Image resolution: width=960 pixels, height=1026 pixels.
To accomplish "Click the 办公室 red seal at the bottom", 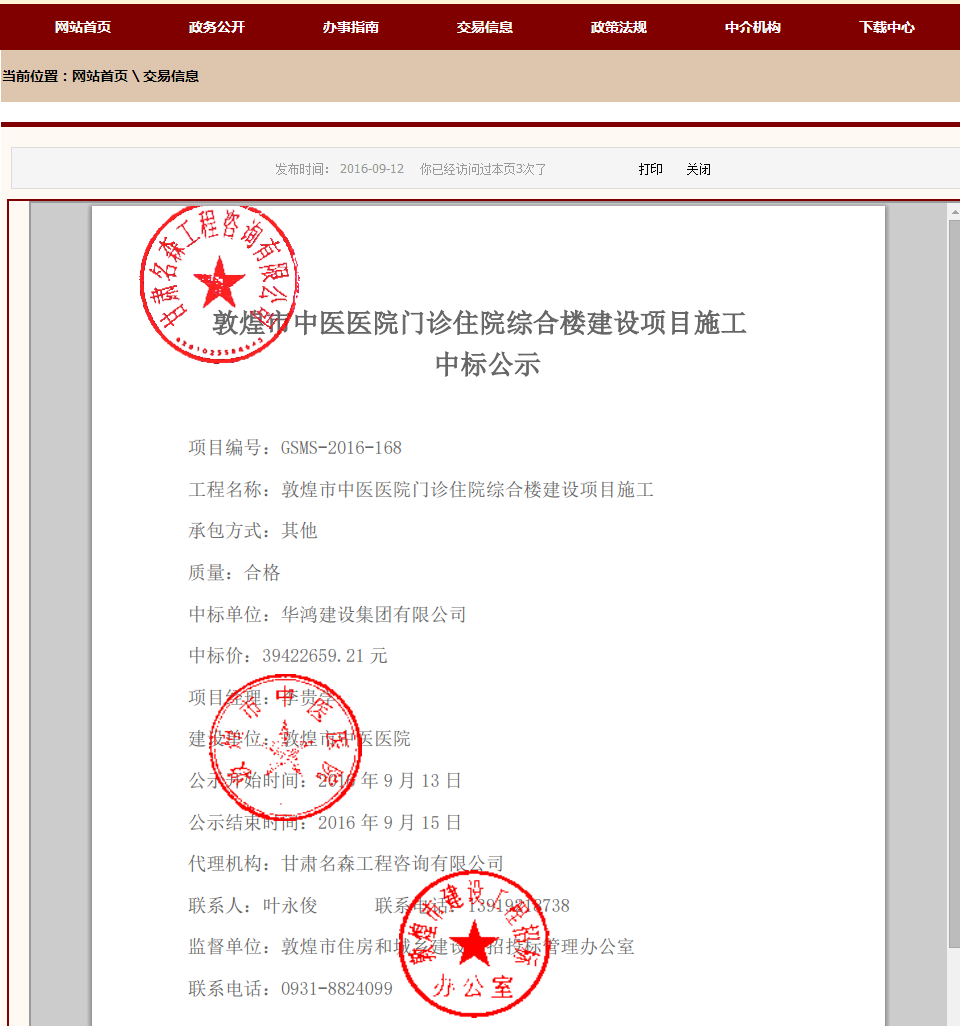I will 475,943.
